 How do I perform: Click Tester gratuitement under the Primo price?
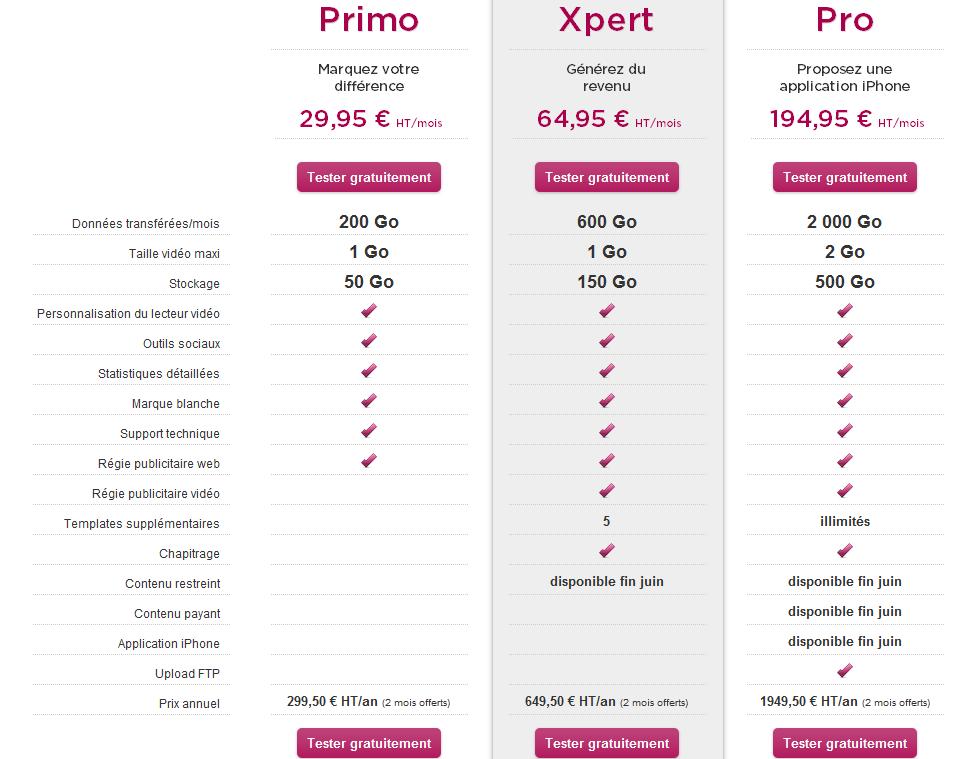(x=368, y=177)
